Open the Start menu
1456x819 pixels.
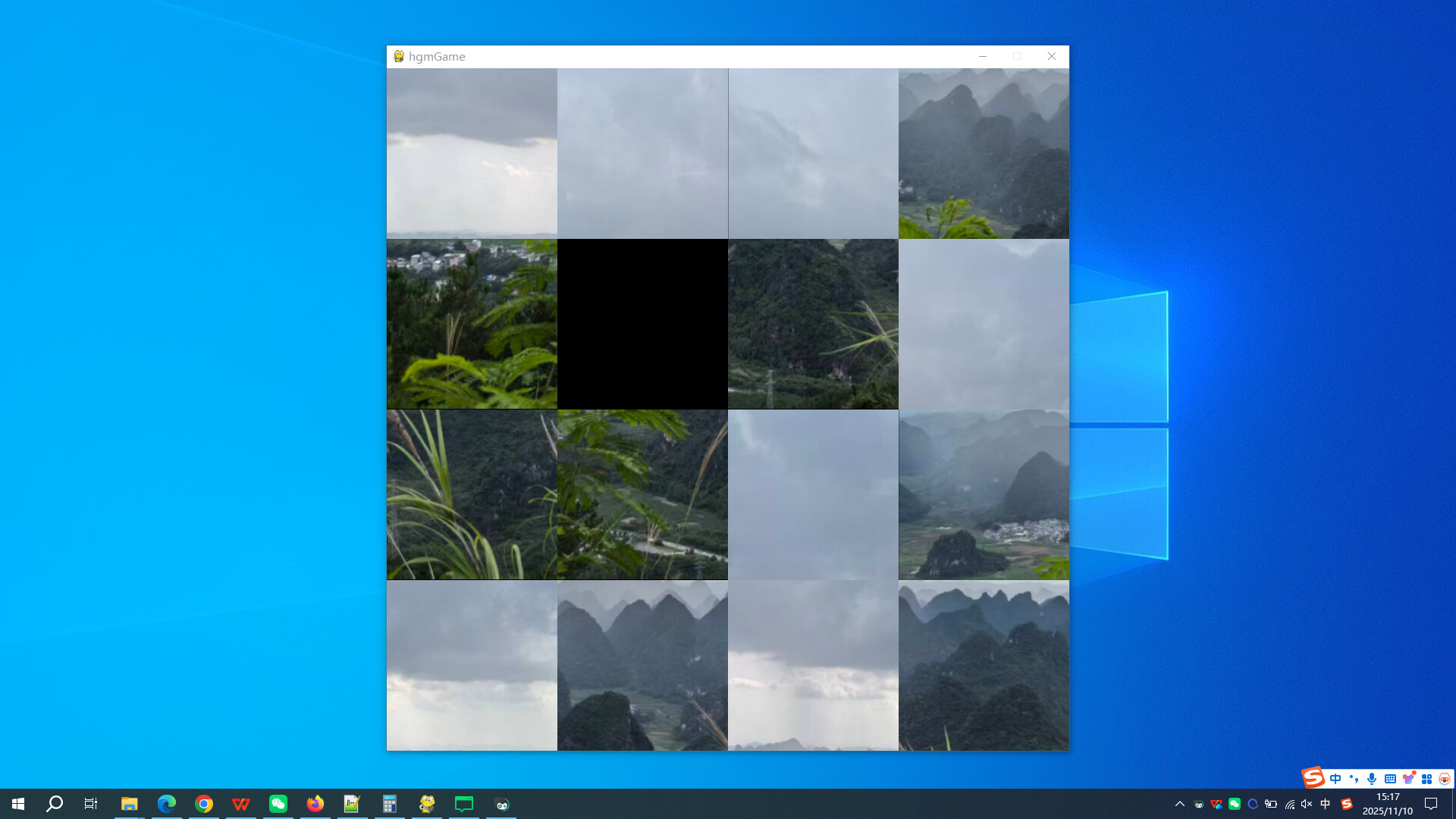pyautogui.click(x=18, y=804)
